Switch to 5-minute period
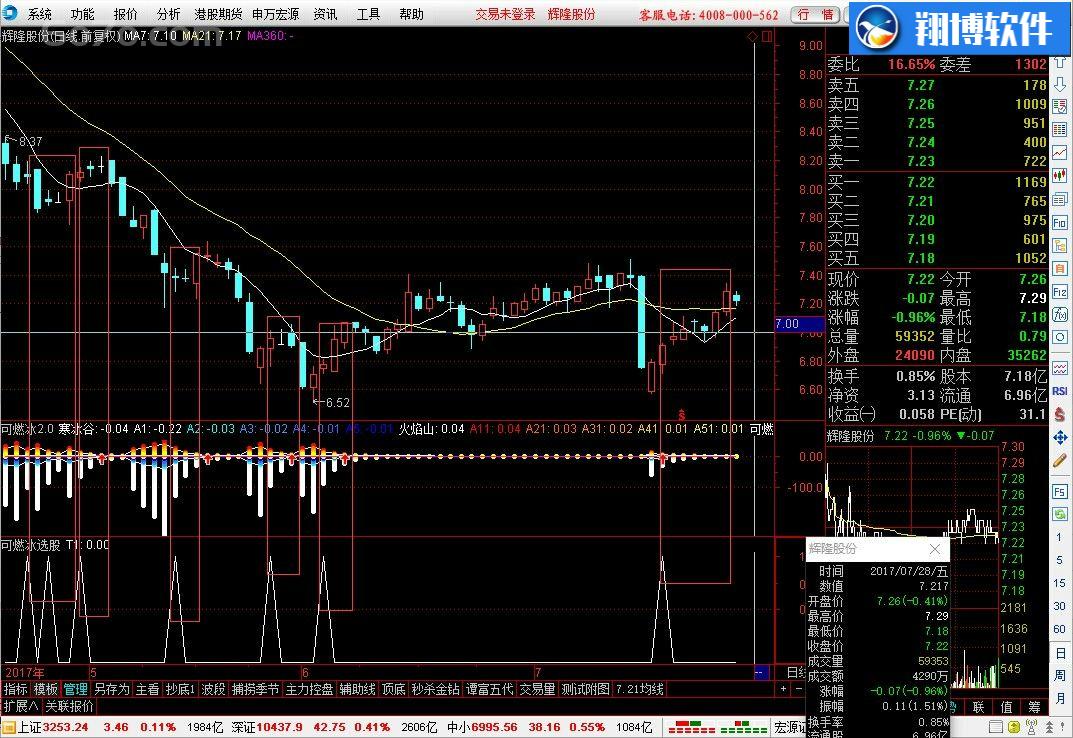Viewport: 1073px width, 738px height. pyautogui.click(x=1060, y=560)
